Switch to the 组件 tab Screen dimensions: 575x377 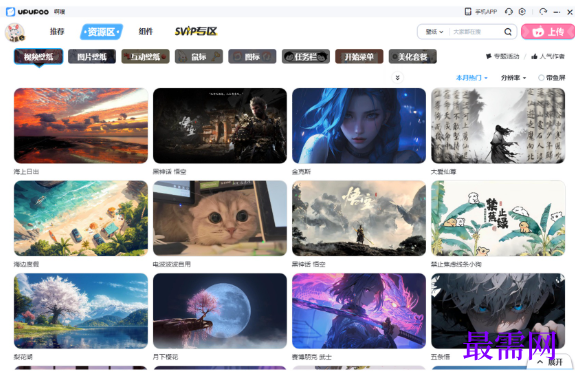146,32
